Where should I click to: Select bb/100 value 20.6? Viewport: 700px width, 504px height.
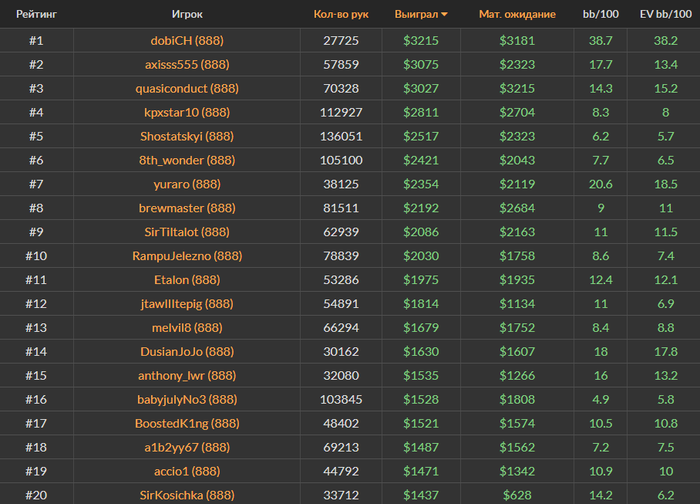click(600, 184)
